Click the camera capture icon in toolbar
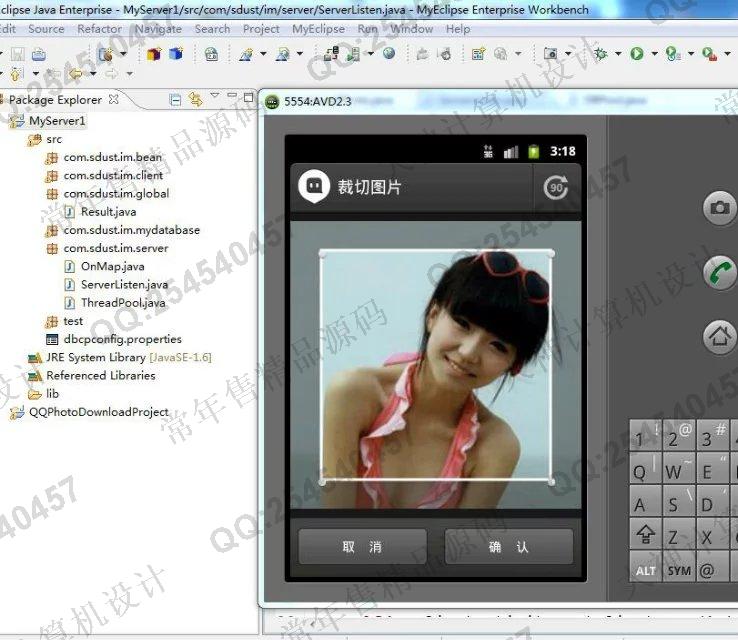 (550, 54)
